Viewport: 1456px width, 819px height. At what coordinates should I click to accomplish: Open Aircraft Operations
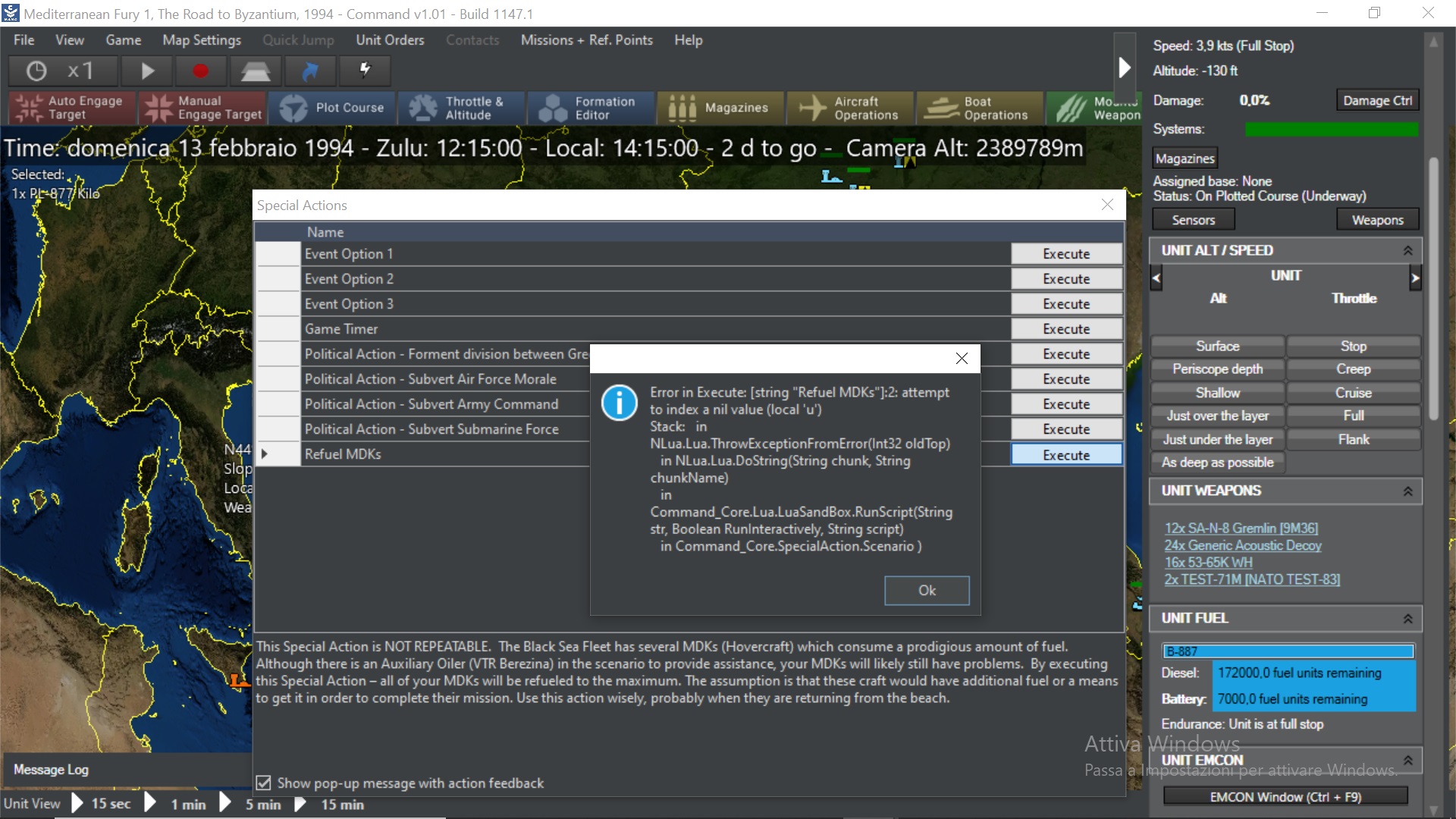[x=849, y=108]
